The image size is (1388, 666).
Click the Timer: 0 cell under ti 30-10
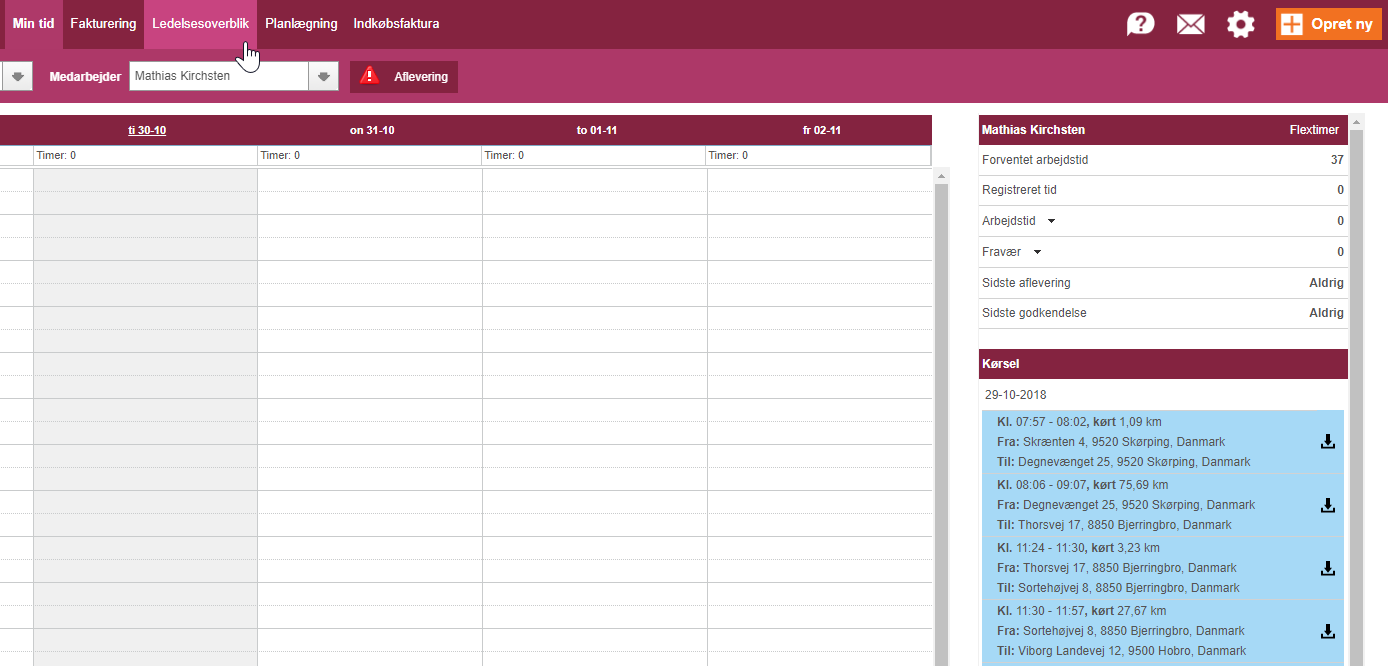(x=145, y=156)
